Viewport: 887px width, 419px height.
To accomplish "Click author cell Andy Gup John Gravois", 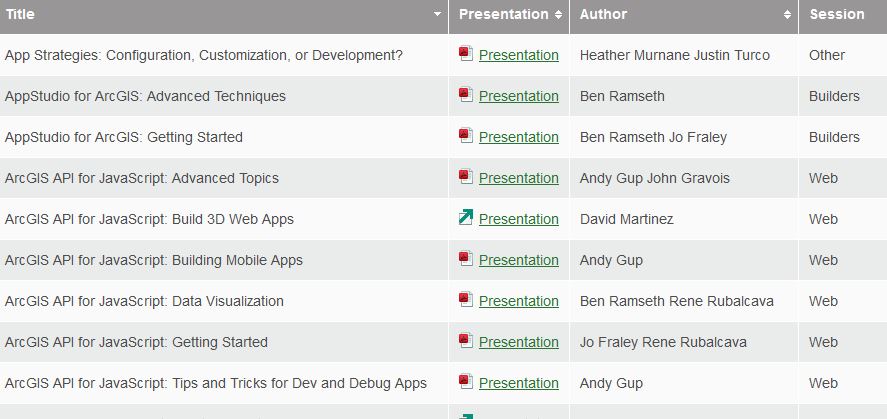I will point(654,178).
